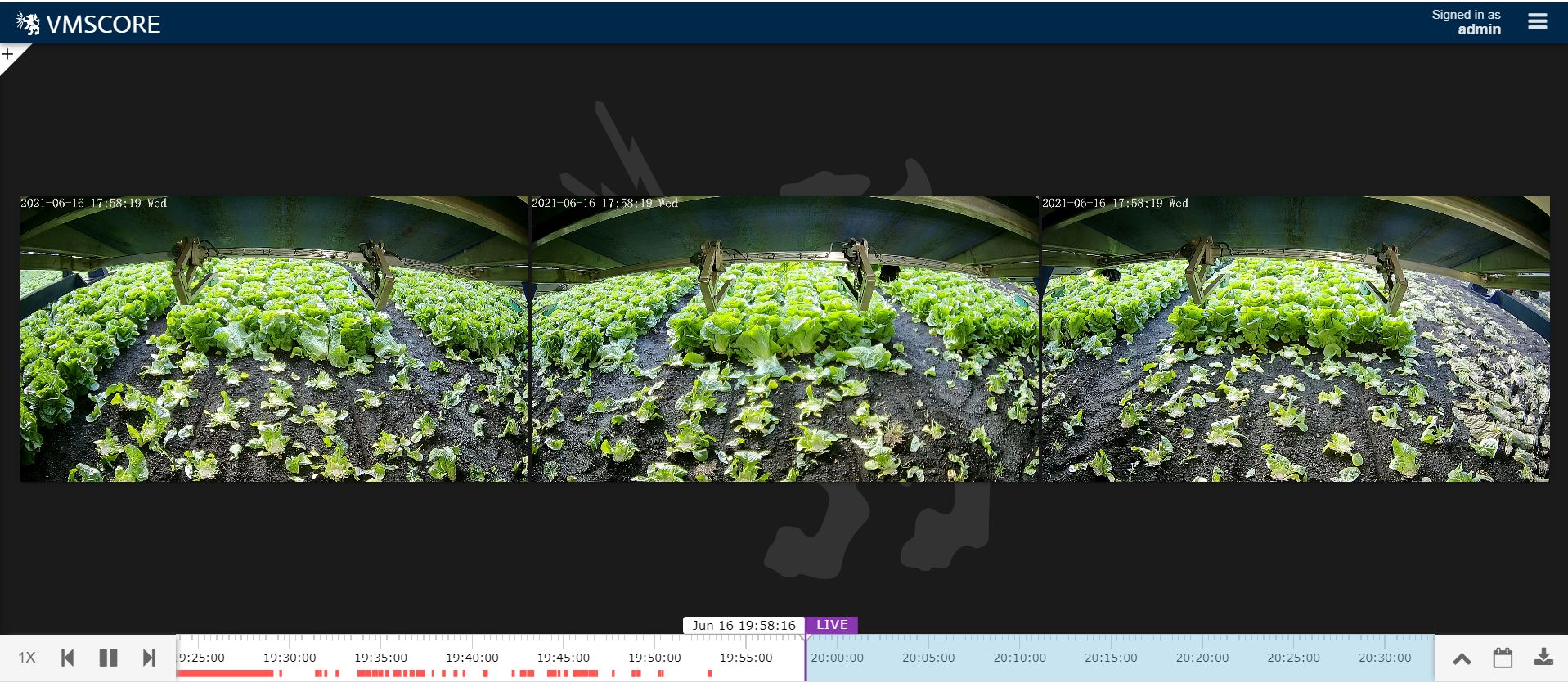Download the recorded footage

(x=1543, y=657)
